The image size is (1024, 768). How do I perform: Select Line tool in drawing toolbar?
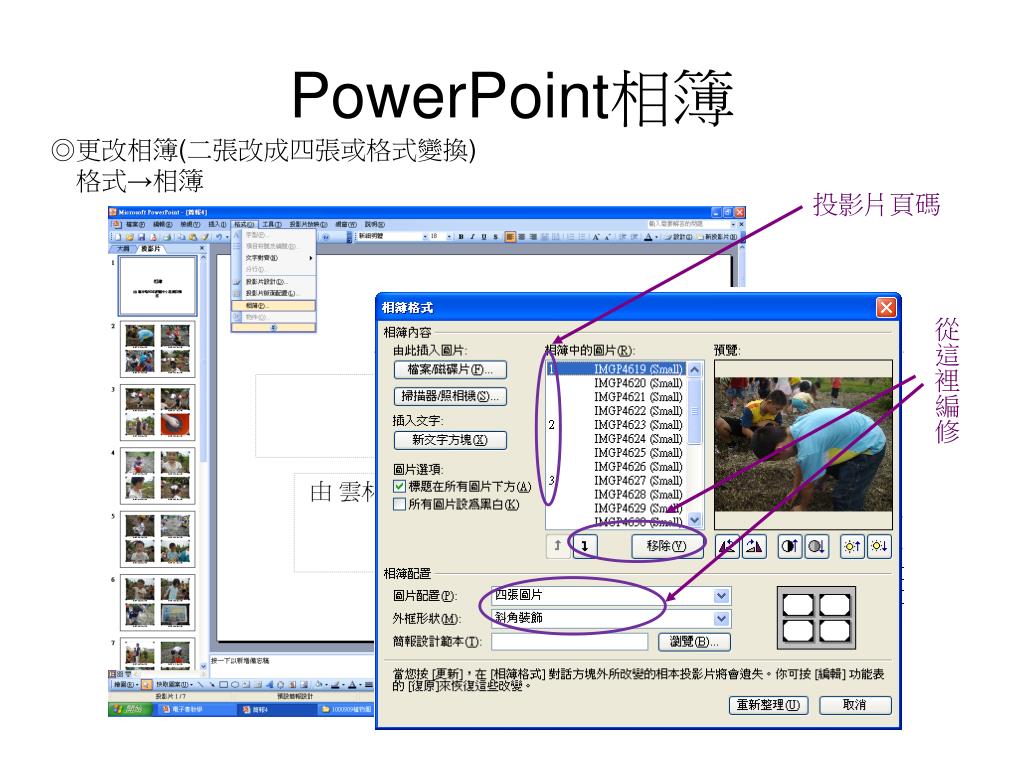click(200, 684)
